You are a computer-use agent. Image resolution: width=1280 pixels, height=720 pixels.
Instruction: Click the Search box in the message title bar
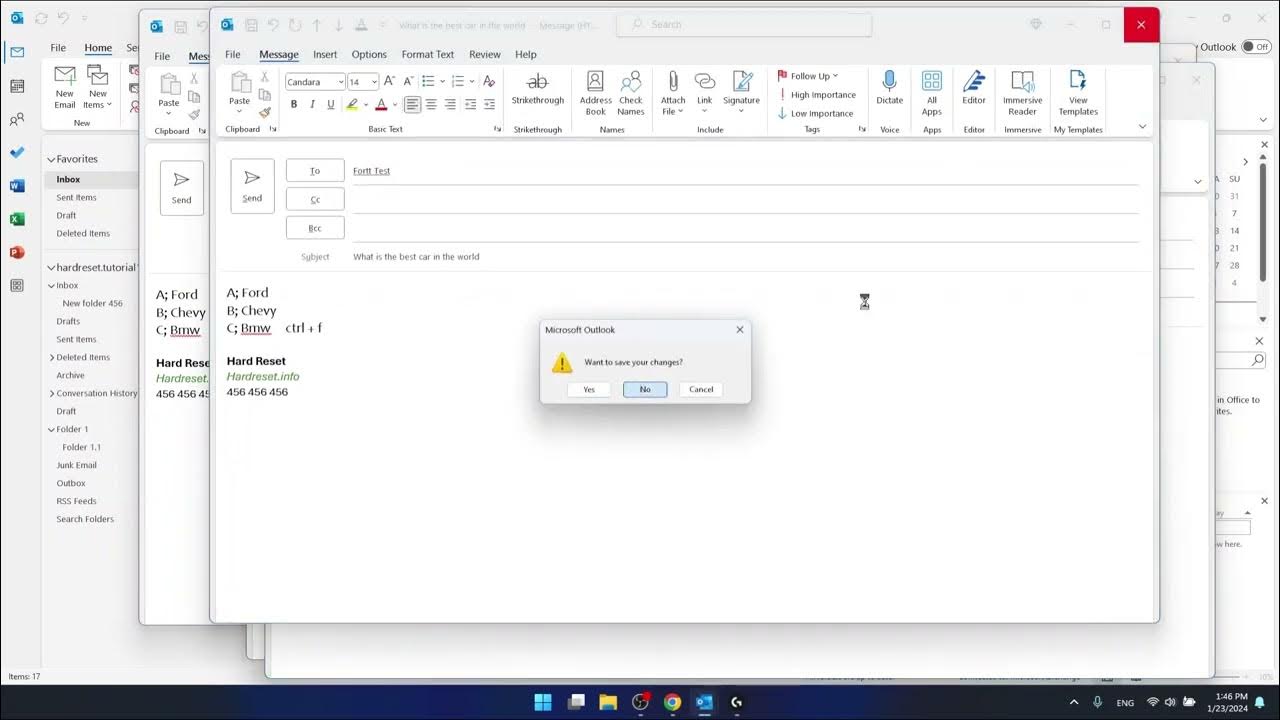(744, 24)
